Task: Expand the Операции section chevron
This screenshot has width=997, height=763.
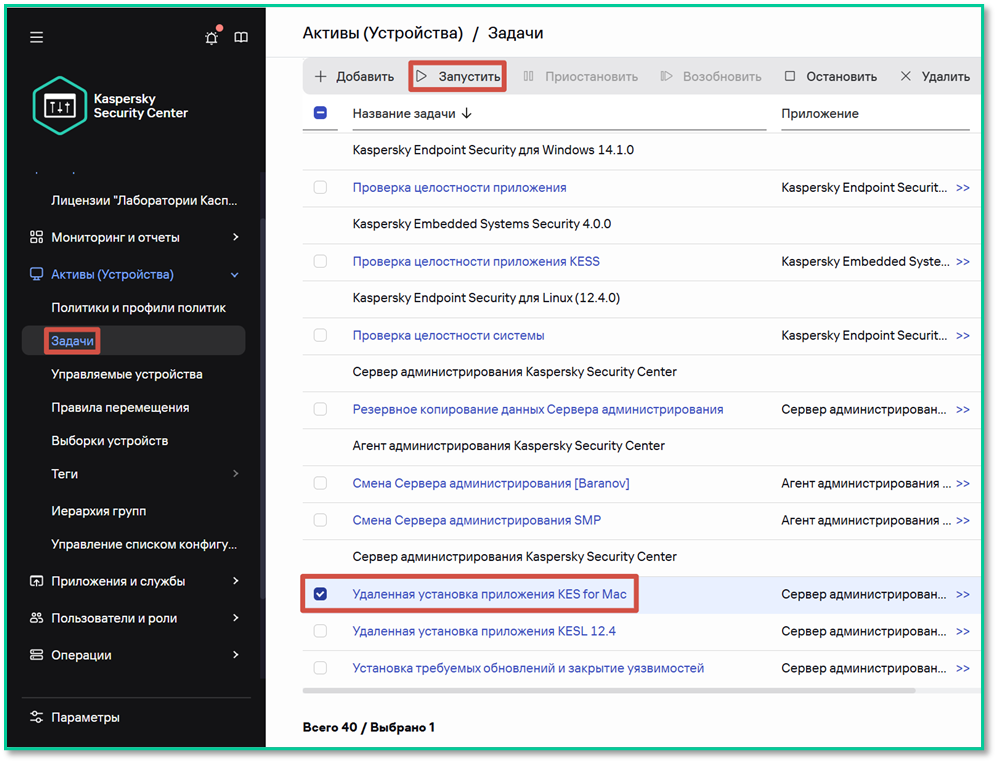Action: (x=235, y=655)
